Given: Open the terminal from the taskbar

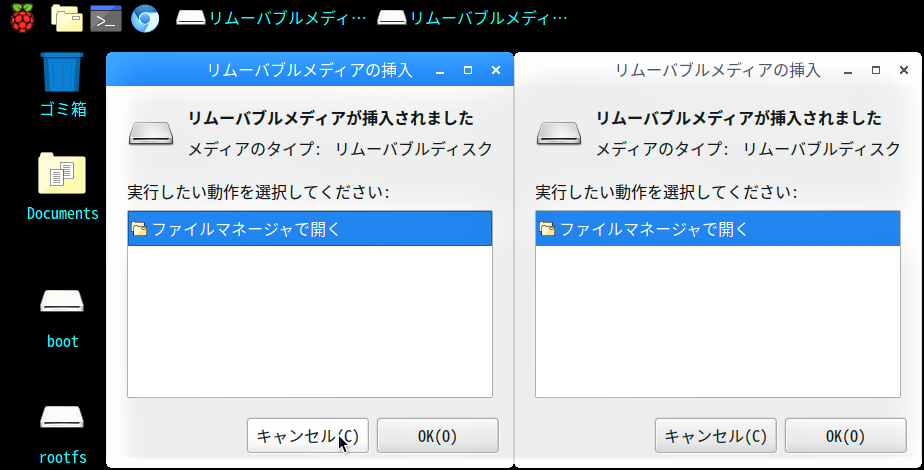Looking at the screenshot, I should (x=106, y=18).
